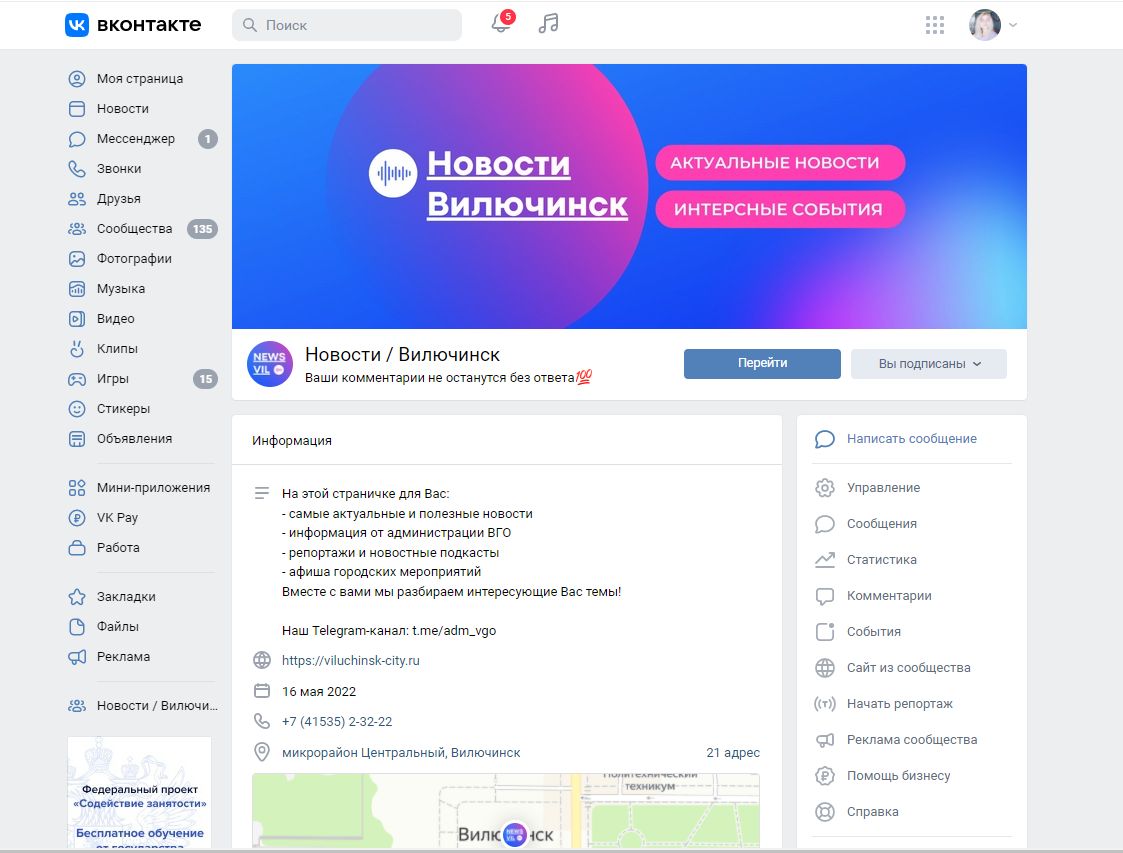The image size is (1123, 853).
Task: Click the Объявления sidebar icon
Action: [77, 439]
